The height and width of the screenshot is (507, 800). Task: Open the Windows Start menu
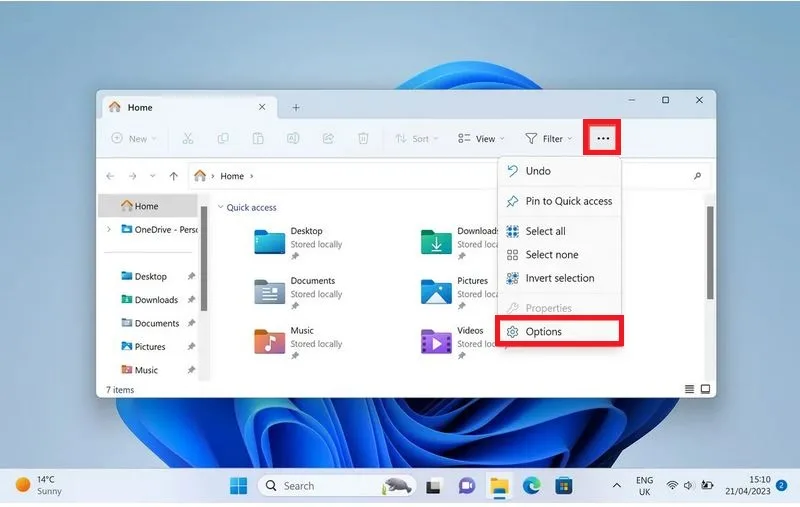238,486
